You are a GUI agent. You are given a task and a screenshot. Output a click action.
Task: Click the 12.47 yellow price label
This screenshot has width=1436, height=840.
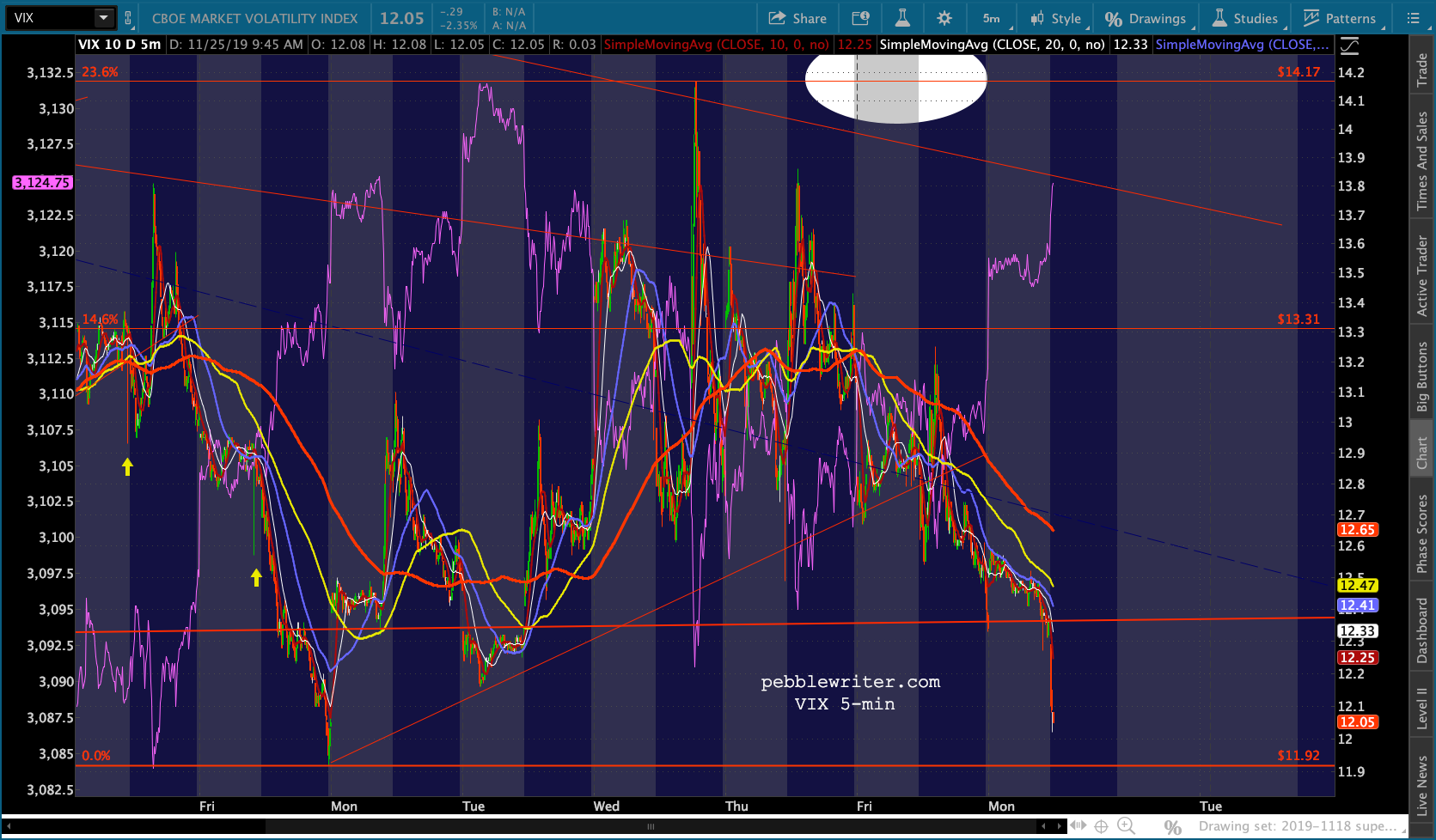pyautogui.click(x=1357, y=586)
